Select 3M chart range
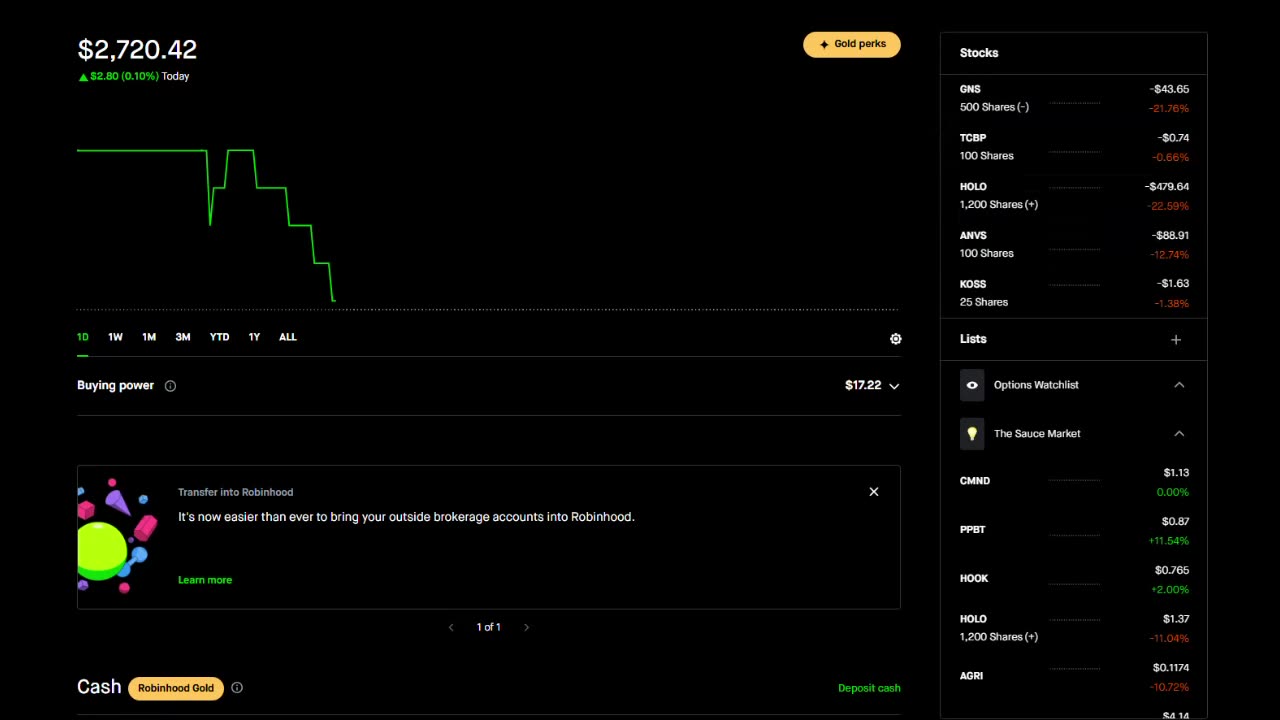This screenshot has width=1280, height=720. [183, 337]
